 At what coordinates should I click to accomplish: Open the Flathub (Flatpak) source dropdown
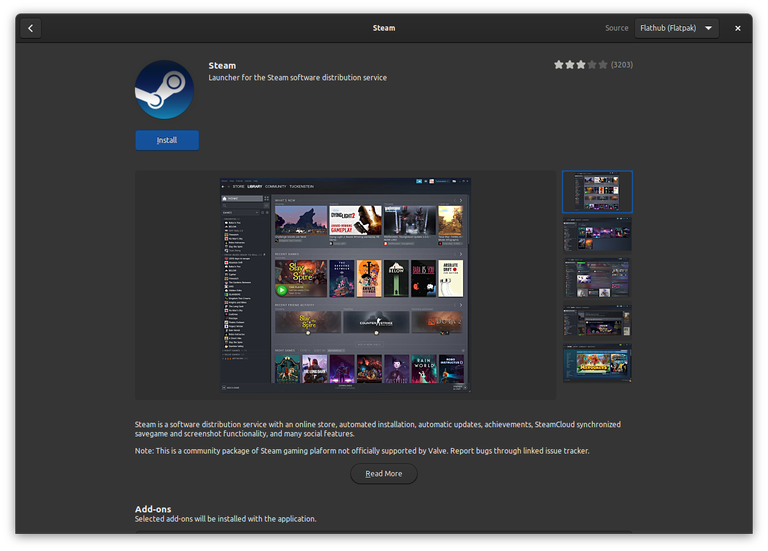point(676,28)
